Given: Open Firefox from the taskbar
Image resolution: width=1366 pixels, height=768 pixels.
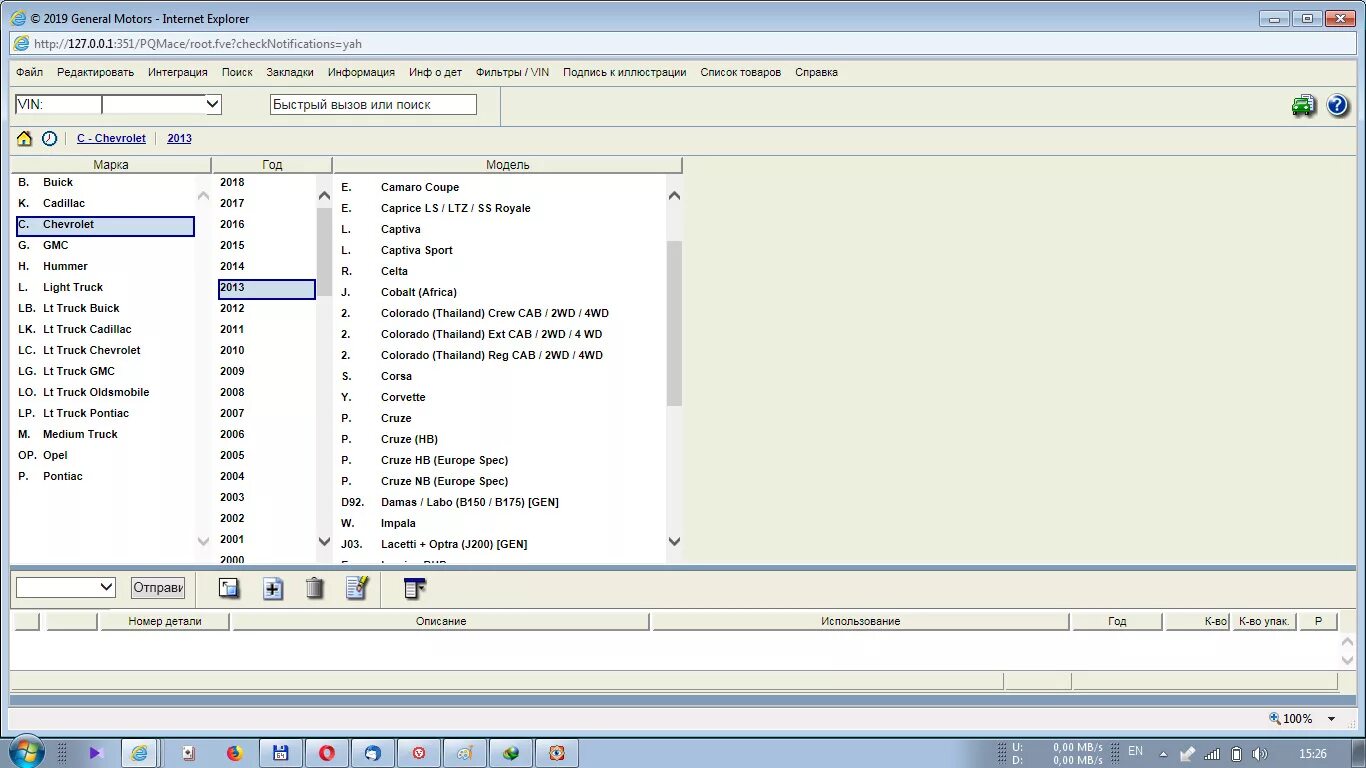Looking at the screenshot, I should (235, 753).
